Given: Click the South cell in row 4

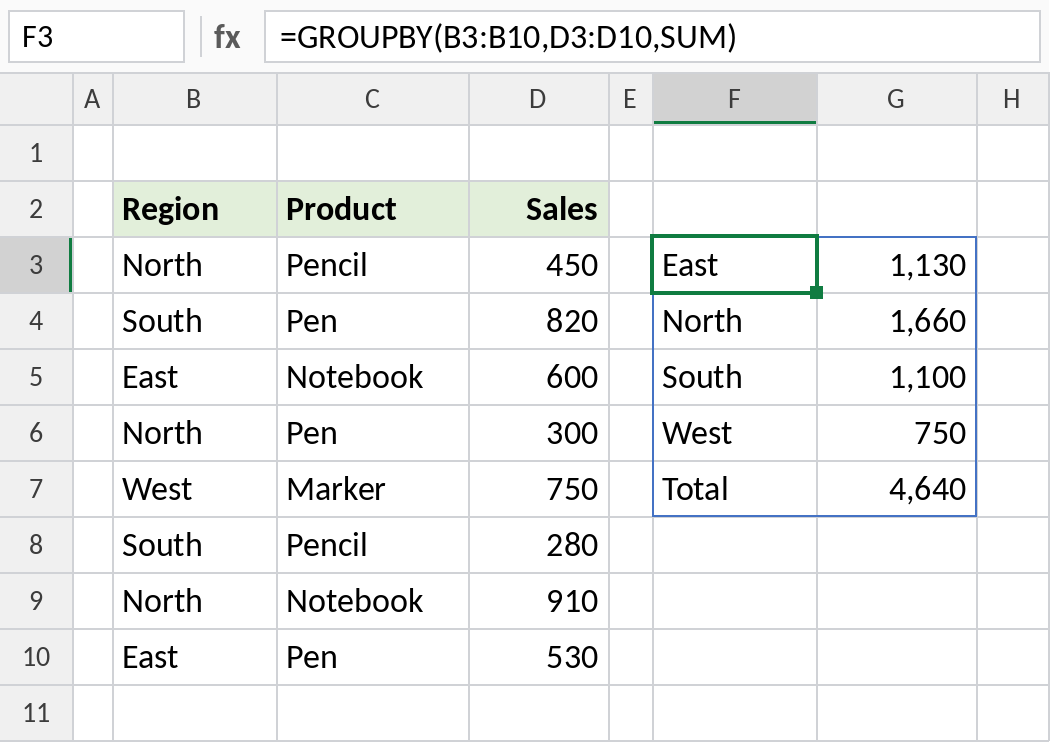Looking at the screenshot, I should (x=195, y=321).
